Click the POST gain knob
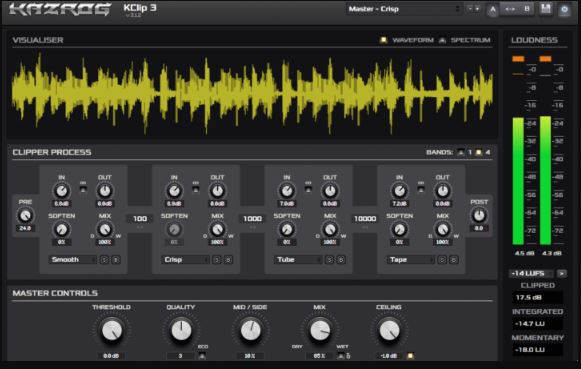This screenshot has height=369, width=581. pos(479,216)
